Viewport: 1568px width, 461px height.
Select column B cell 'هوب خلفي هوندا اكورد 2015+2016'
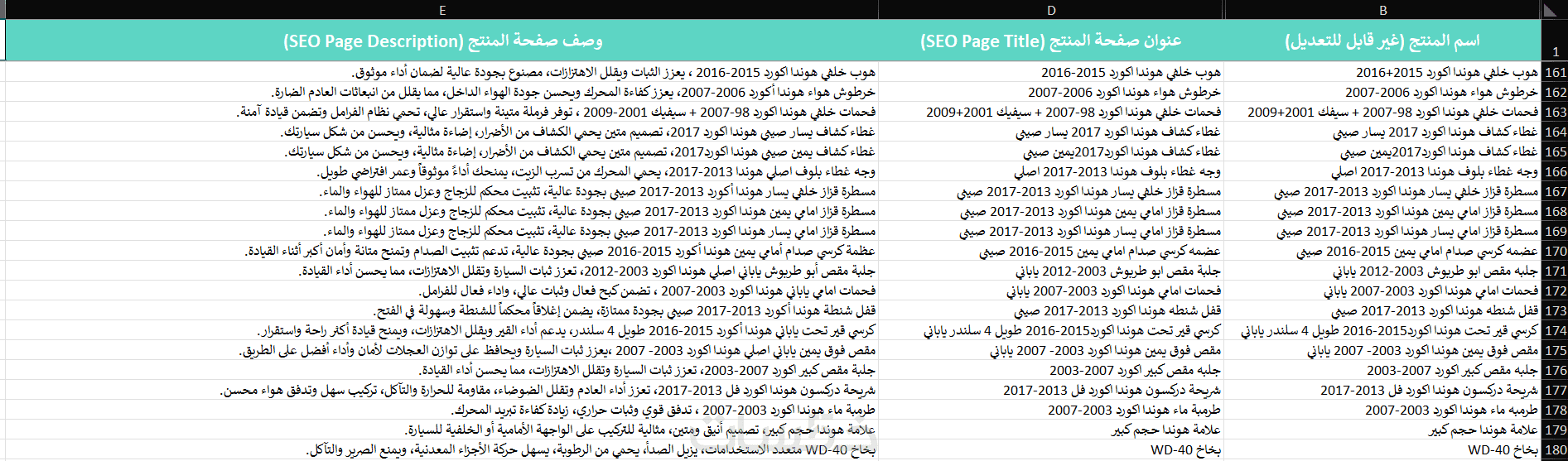point(1383,72)
